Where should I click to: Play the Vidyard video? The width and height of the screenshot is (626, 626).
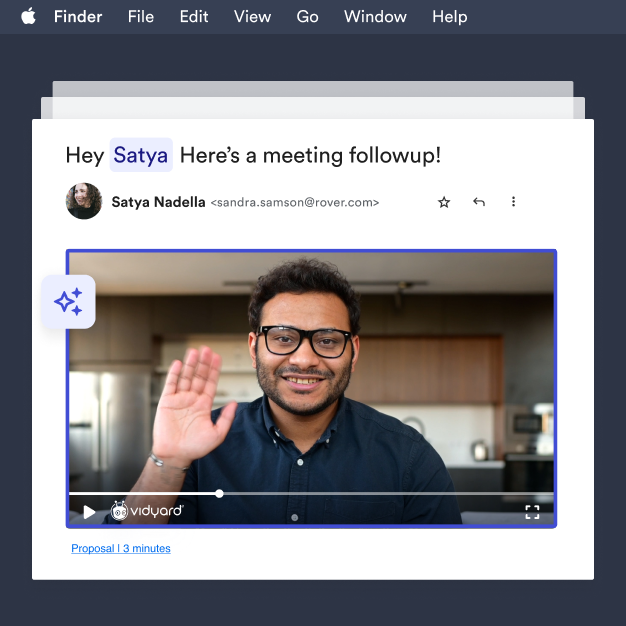(89, 511)
